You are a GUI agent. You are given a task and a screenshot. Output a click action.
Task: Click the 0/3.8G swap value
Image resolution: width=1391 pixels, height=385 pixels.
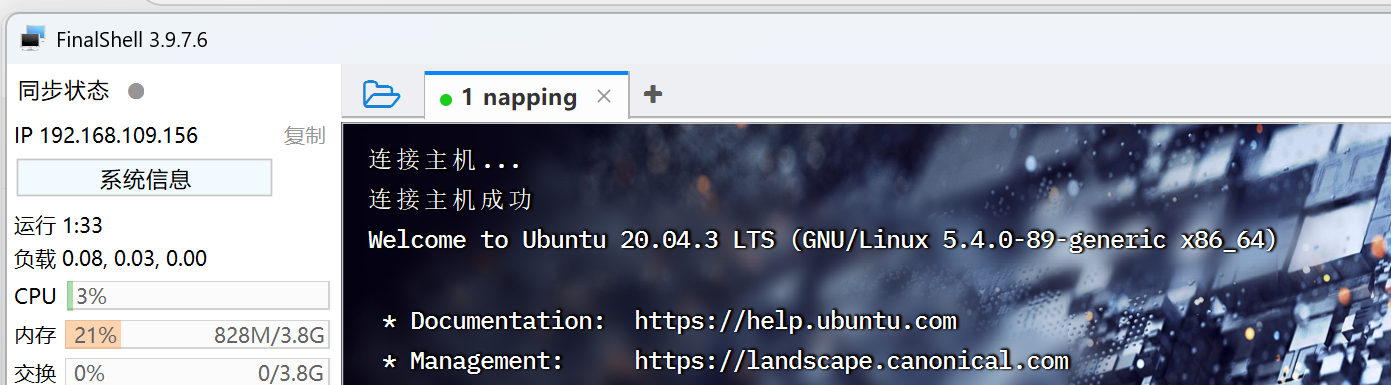(291, 374)
